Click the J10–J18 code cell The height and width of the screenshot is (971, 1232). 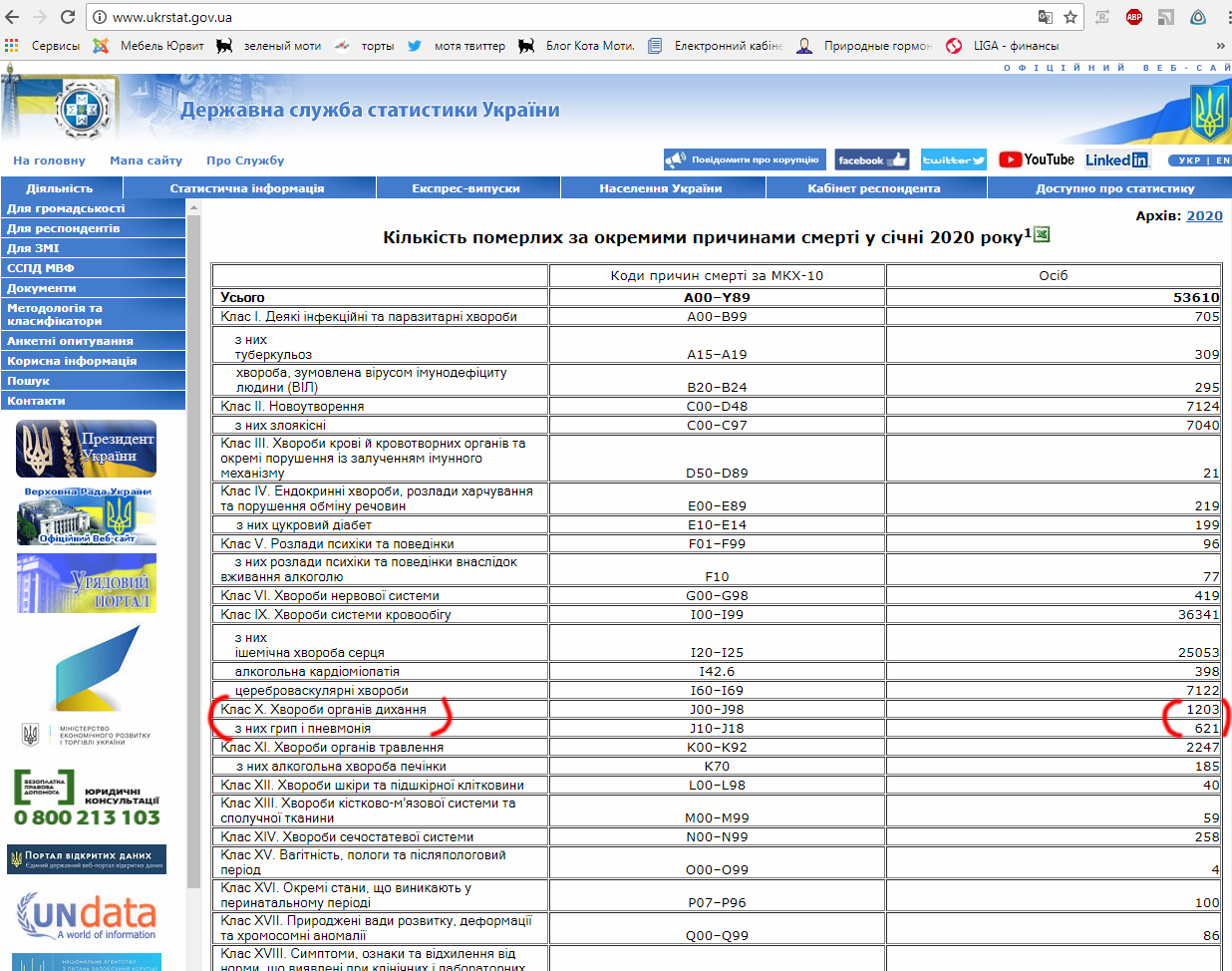click(717, 728)
